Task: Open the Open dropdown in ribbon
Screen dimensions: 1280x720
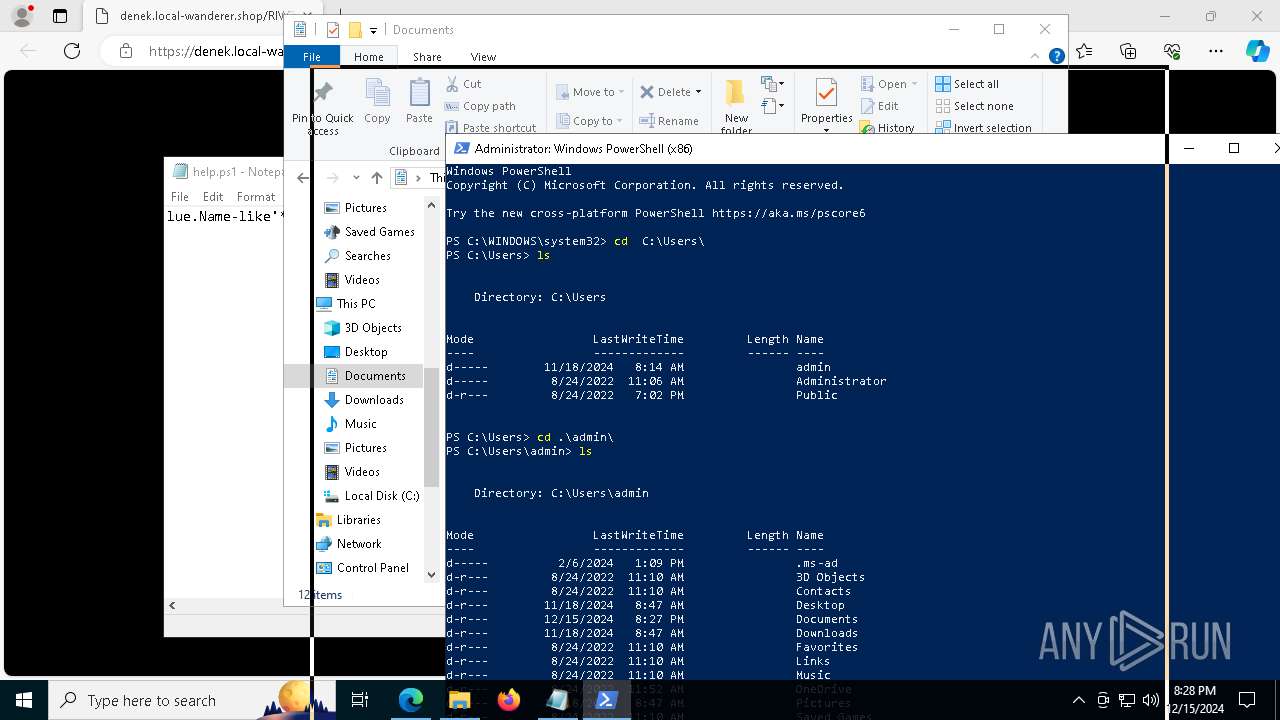Action: click(889, 84)
